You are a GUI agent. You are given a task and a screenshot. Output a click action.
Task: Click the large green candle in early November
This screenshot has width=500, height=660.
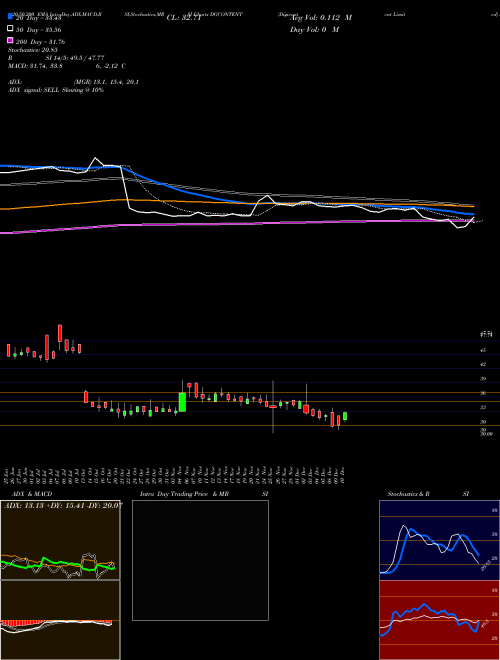tap(182, 402)
